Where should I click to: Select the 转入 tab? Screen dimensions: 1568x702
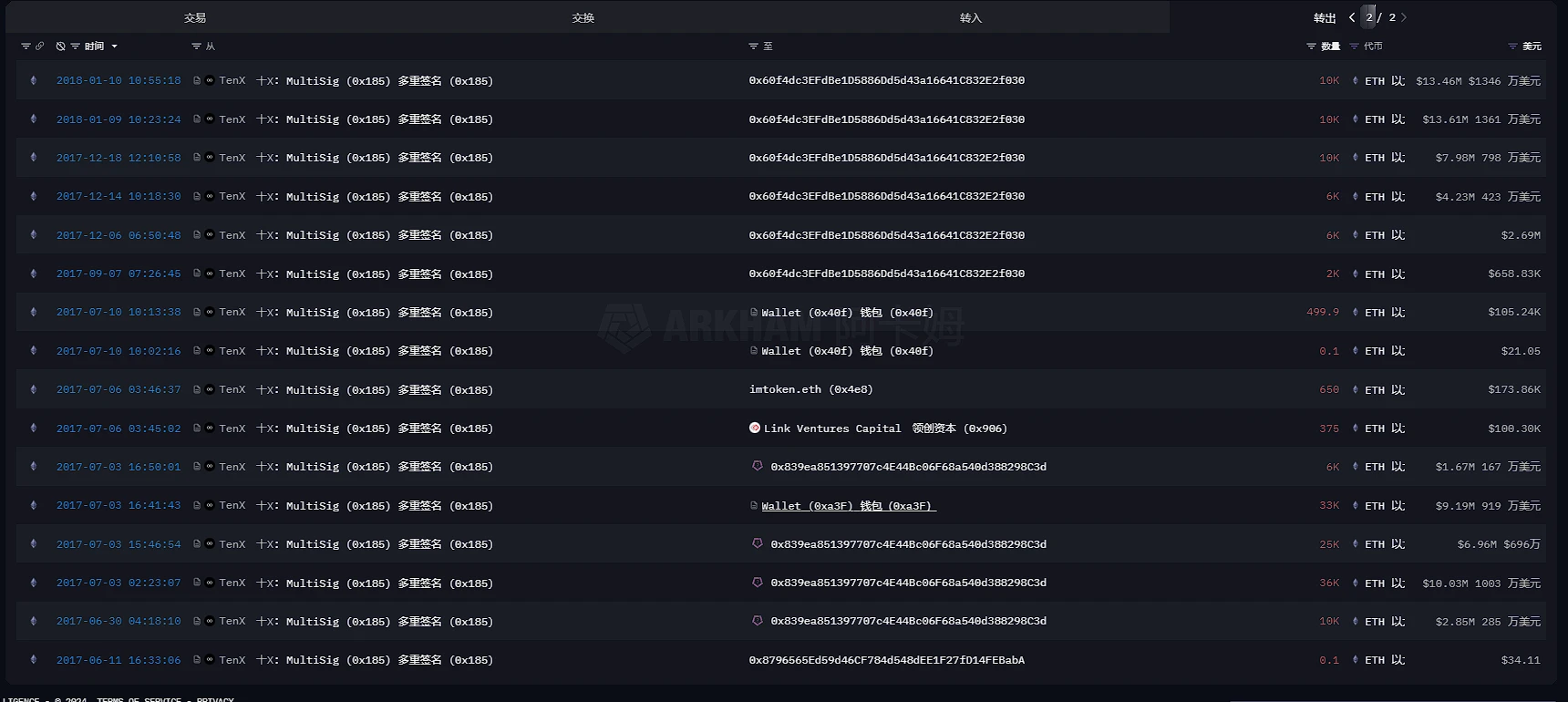971,17
